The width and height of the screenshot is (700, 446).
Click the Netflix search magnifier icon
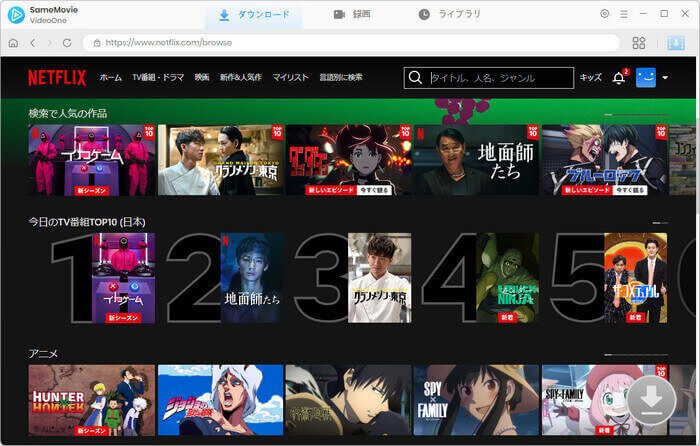415,78
